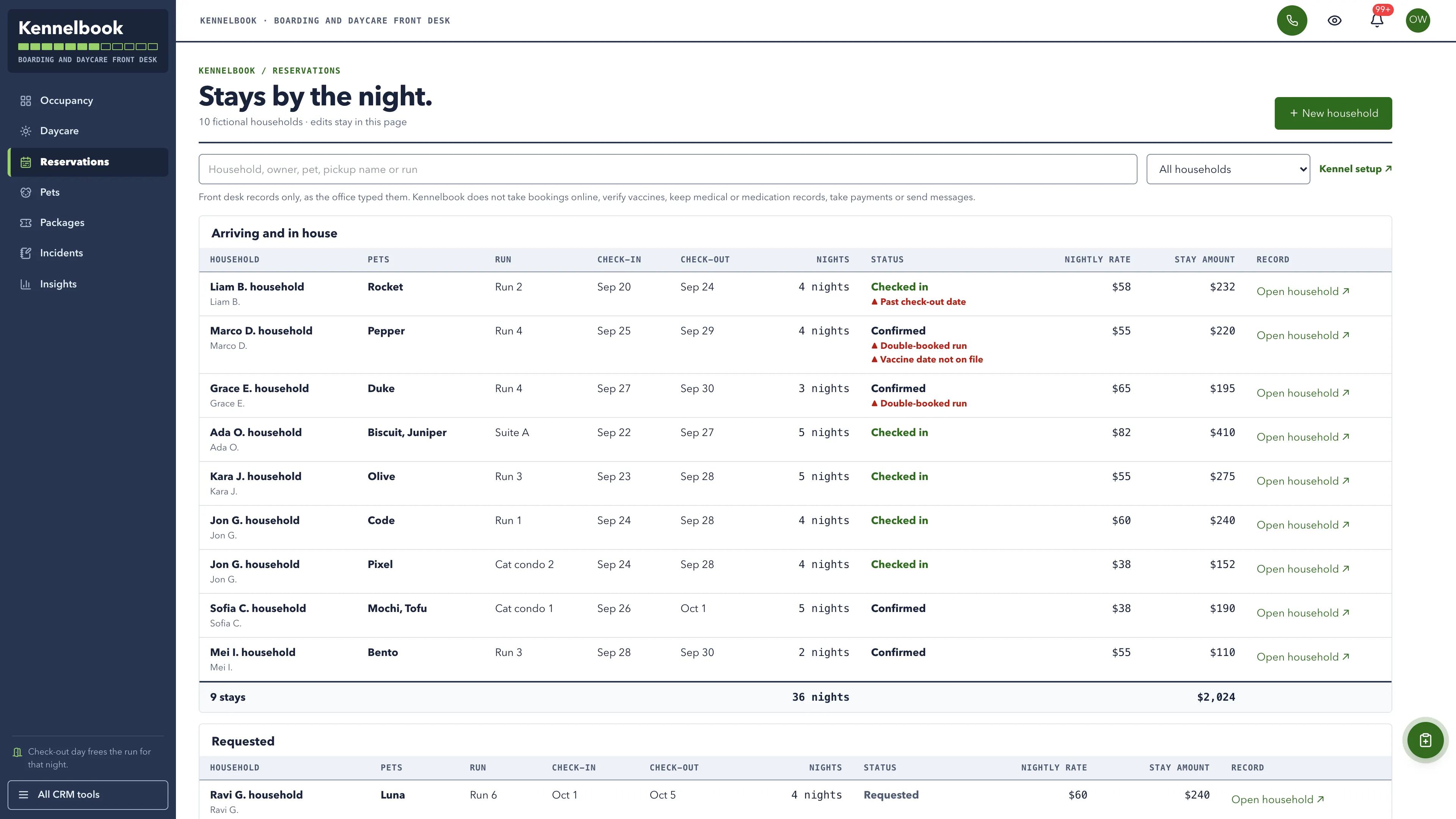Open household for Sofia C. row
1456x819 pixels.
tap(1302, 613)
